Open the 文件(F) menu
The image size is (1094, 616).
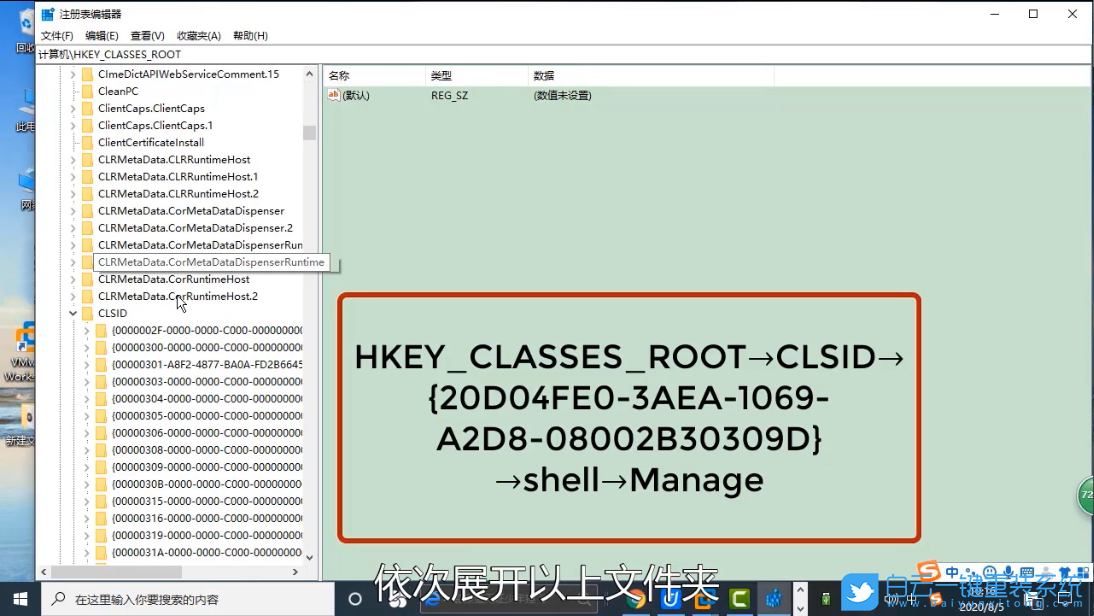pyautogui.click(x=56, y=35)
